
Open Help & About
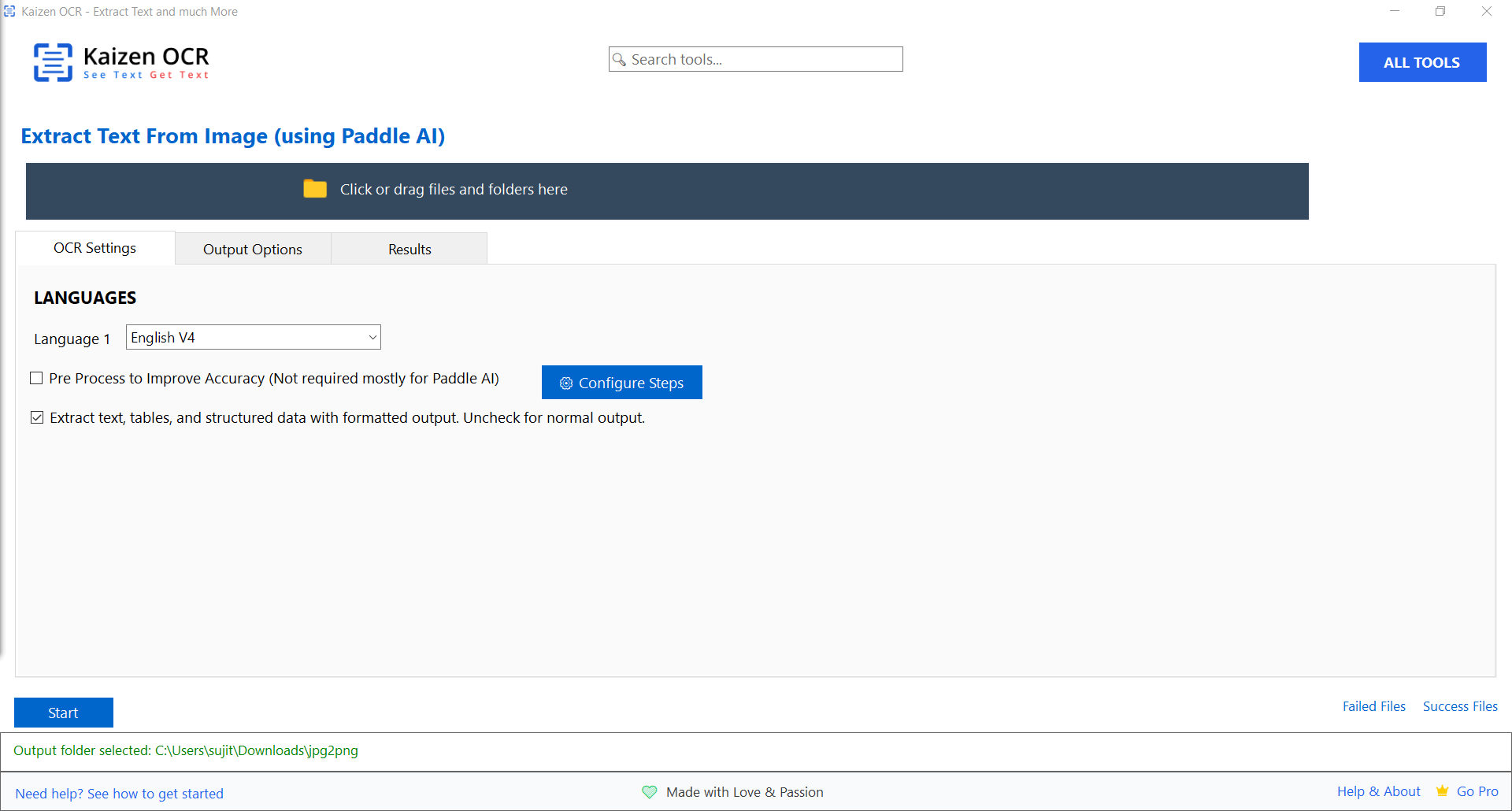point(1378,791)
